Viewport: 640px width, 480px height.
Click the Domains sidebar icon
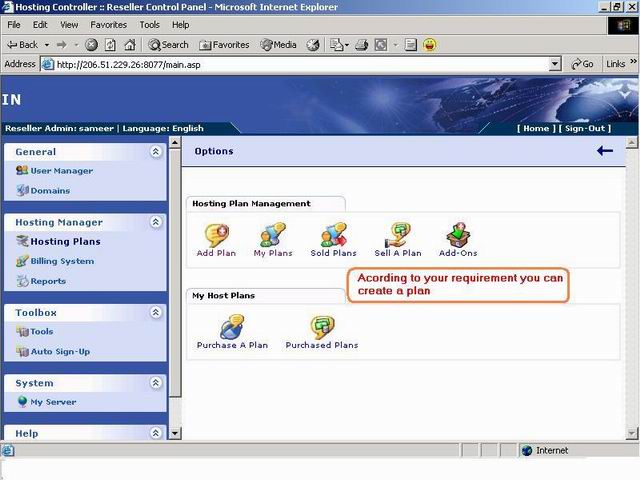coord(22,190)
